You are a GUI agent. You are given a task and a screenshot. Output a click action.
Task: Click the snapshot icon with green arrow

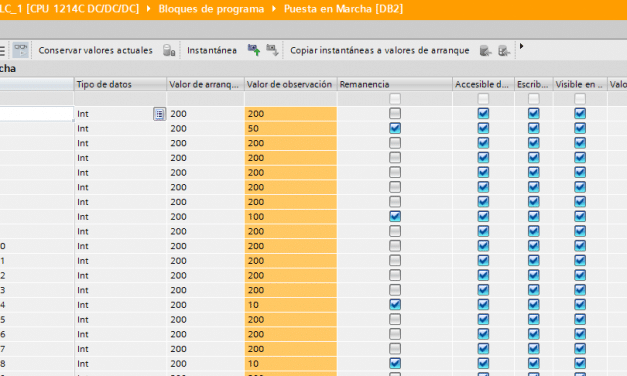tap(254, 50)
